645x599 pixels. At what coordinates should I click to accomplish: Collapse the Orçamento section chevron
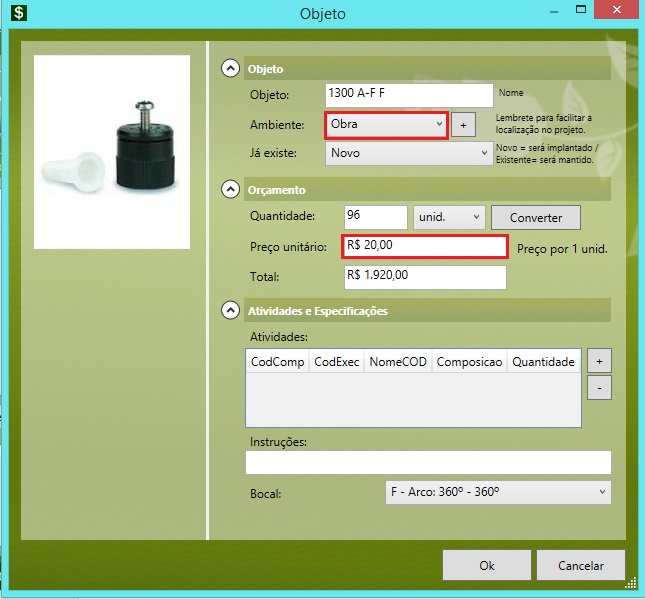coord(231,189)
